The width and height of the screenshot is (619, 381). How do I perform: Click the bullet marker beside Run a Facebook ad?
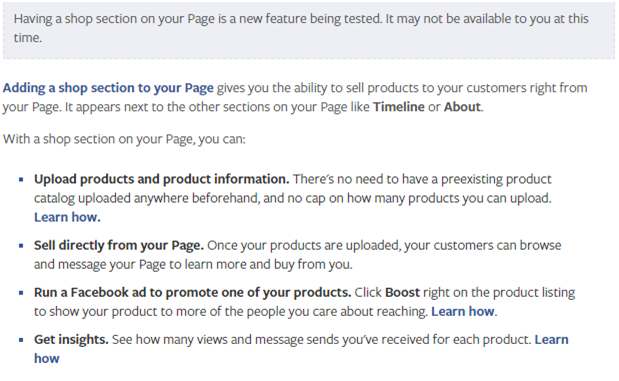[21, 293]
